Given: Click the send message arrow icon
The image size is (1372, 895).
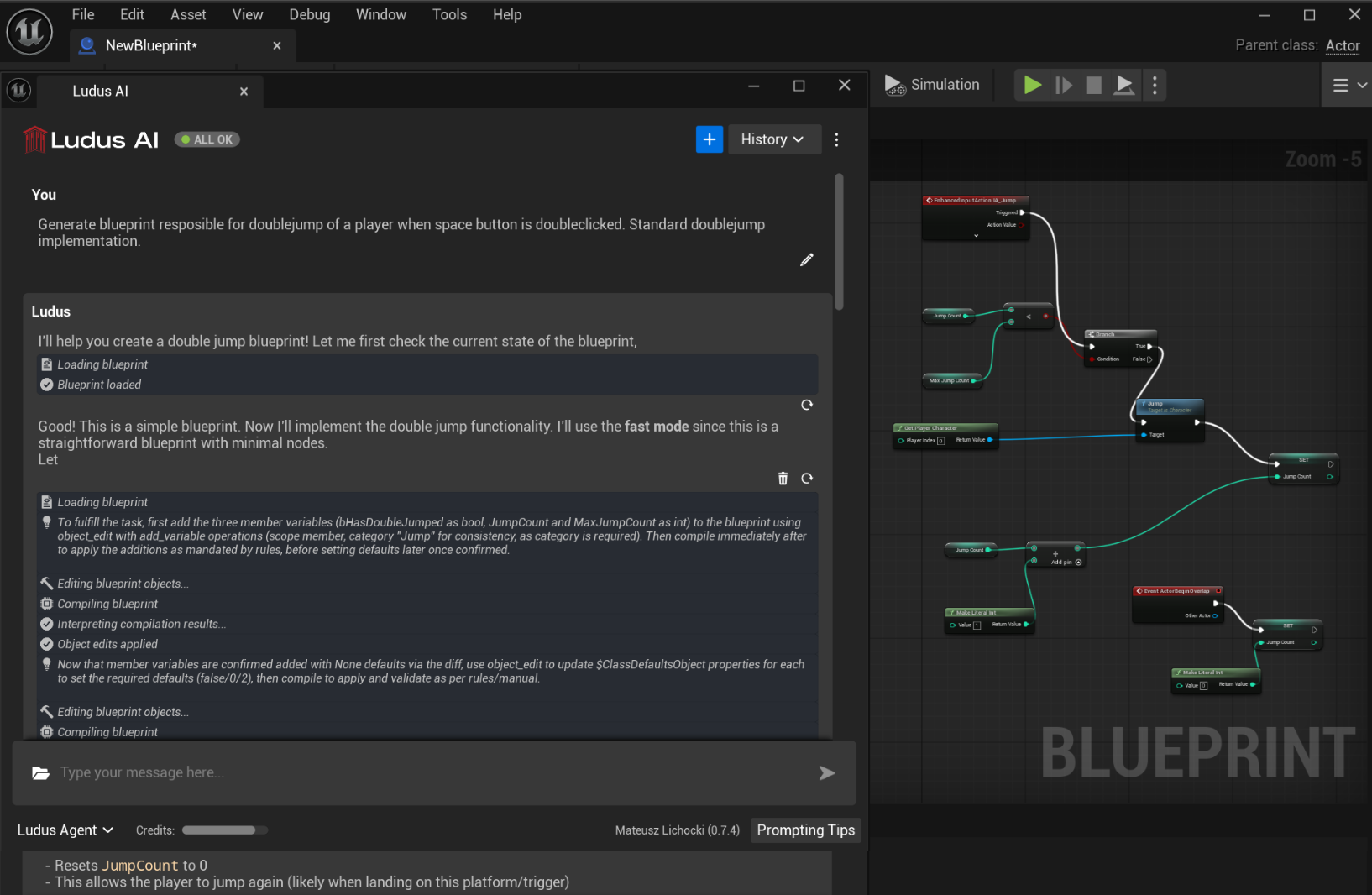Looking at the screenshot, I should point(827,772).
